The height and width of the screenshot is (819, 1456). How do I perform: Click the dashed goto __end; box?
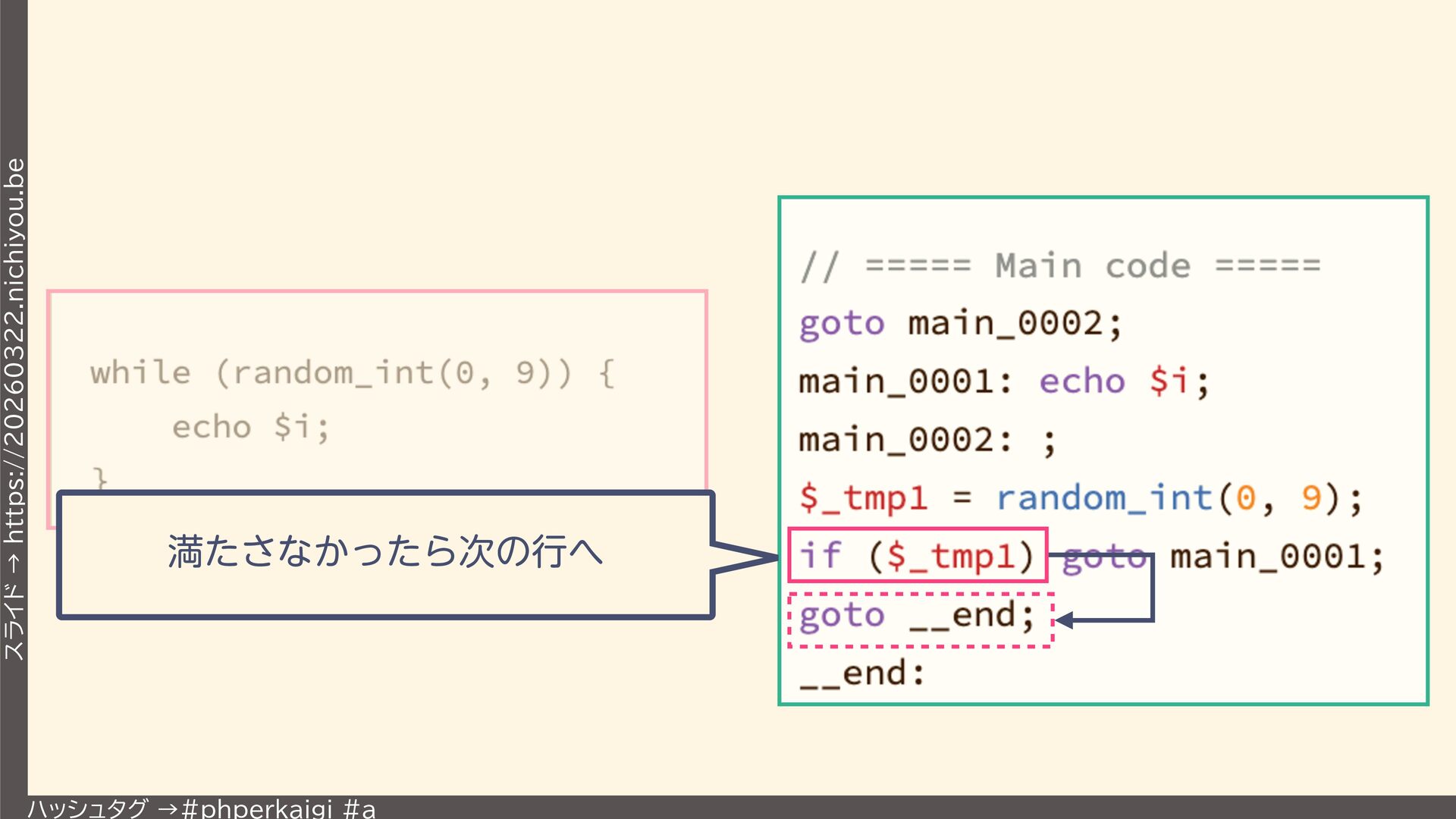[920, 619]
